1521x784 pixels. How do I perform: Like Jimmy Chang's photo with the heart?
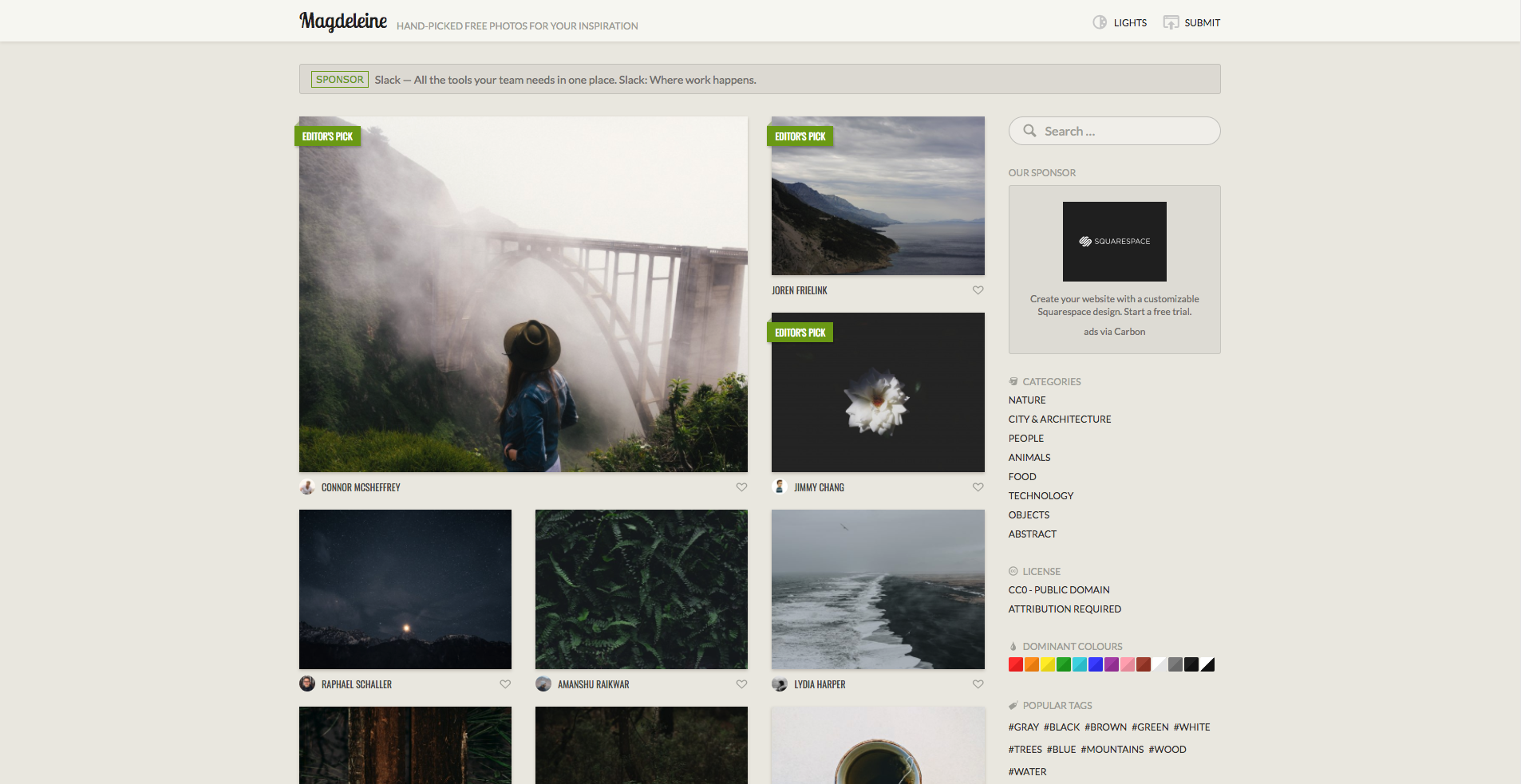(x=978, y=487)
